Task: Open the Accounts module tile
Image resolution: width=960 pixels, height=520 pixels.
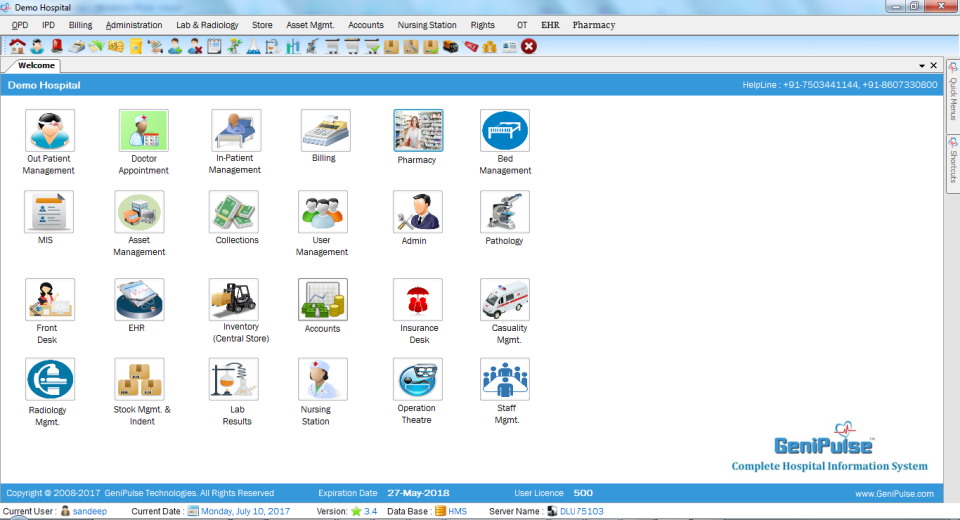Action: [323, 300]
